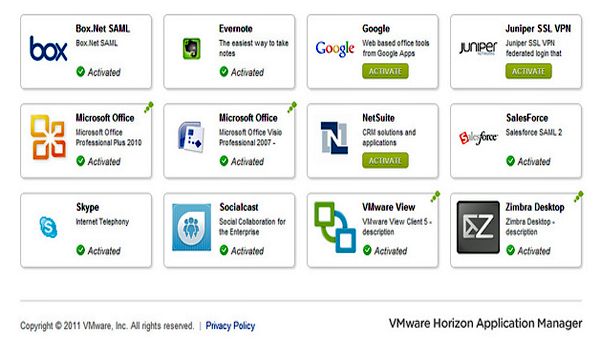
Task: Select the Microsoft Office Visio icon
Action: click(x=191, y=137)
